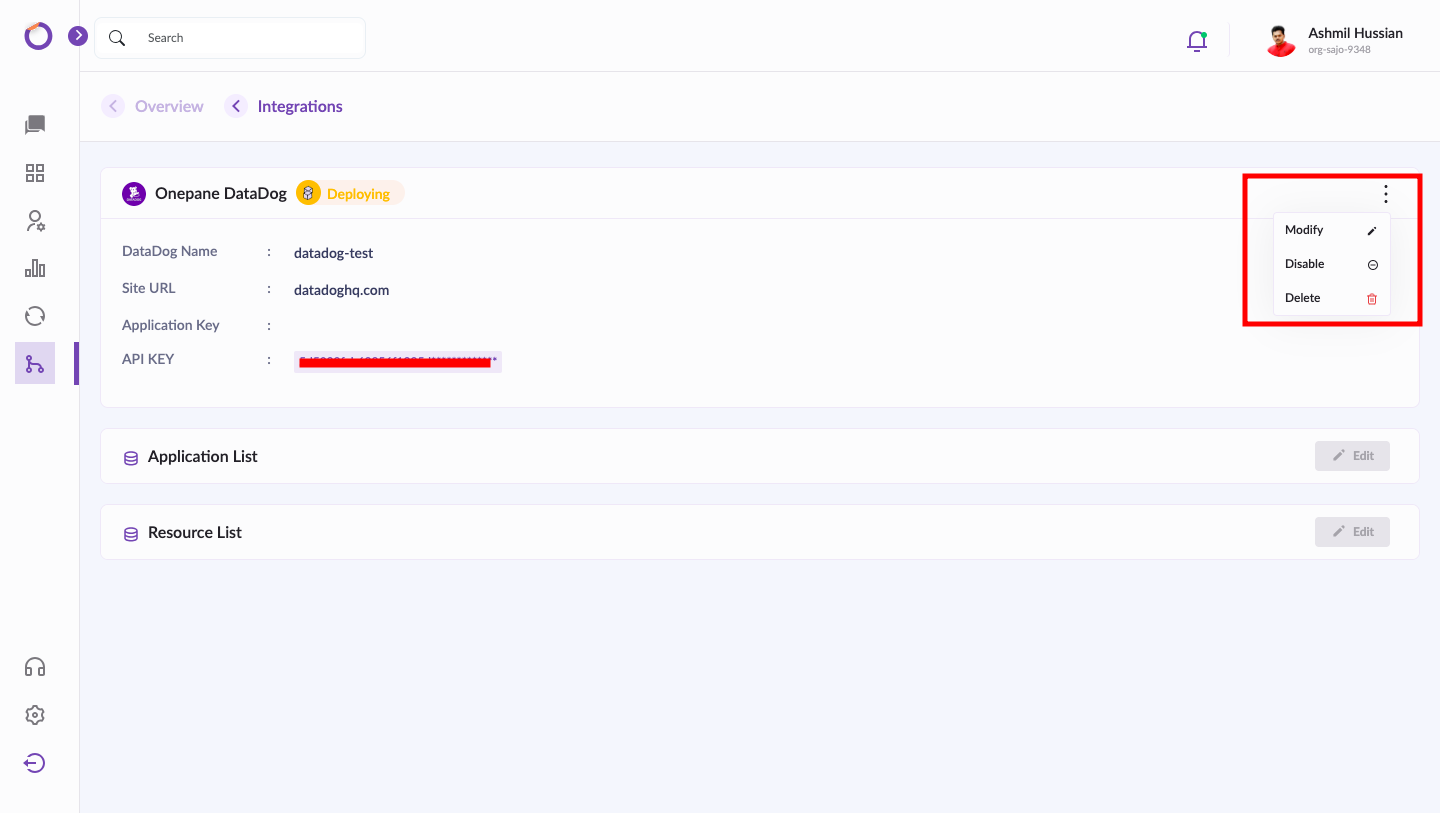Click the chevron beside Integrations
The width and height of the screenshot is (1440, 813).
tap(236, 106)
